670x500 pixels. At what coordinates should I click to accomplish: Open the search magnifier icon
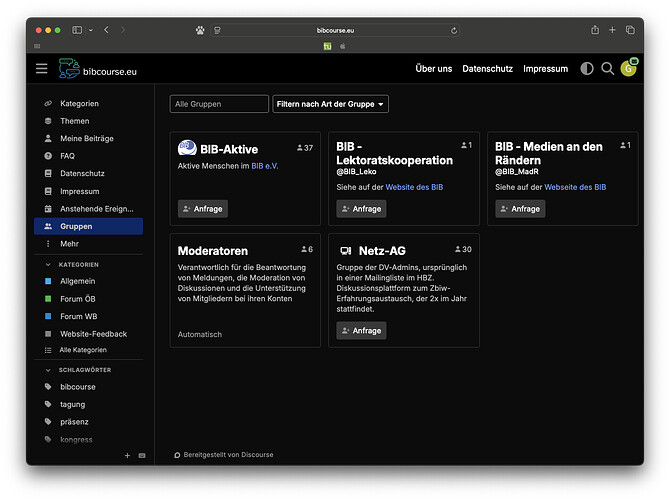[x=607, y=69]
